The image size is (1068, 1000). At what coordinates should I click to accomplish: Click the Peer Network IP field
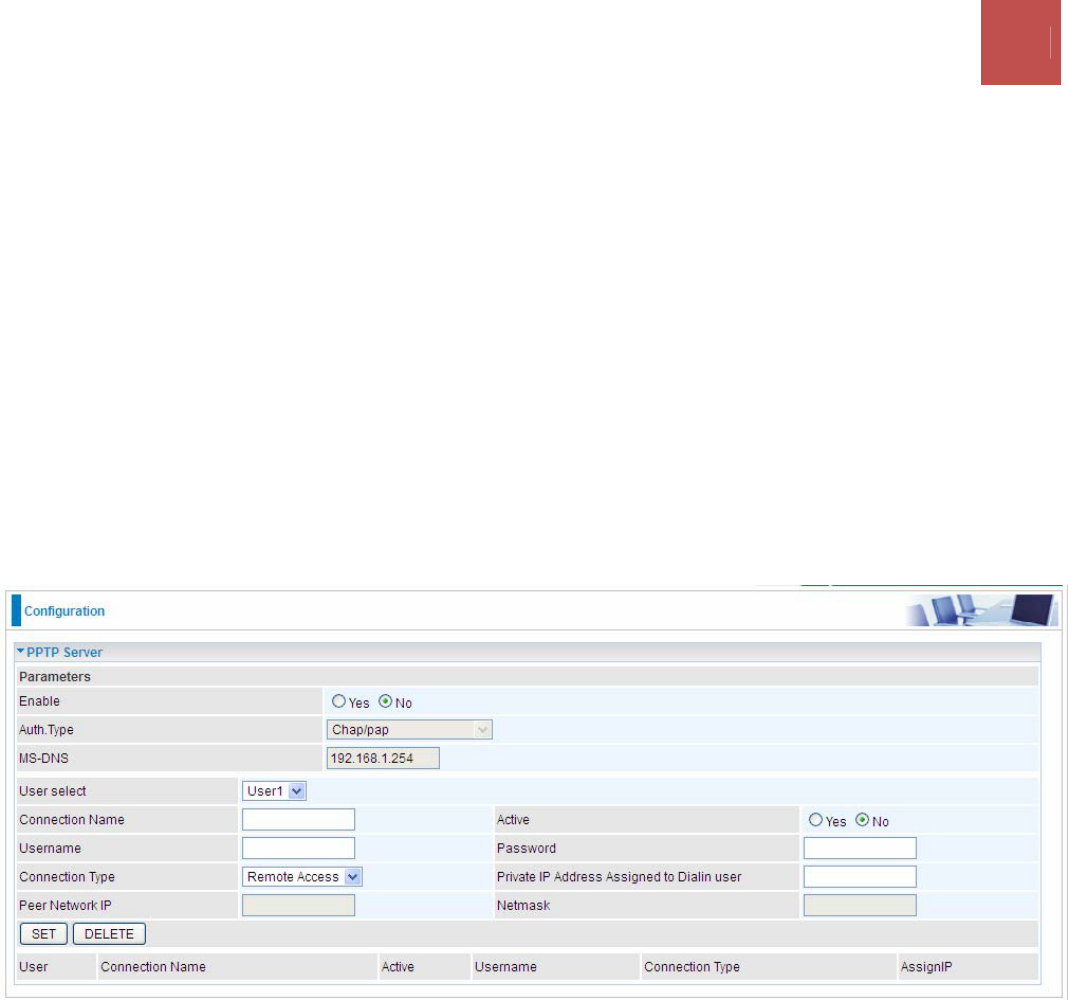(298, 905)
